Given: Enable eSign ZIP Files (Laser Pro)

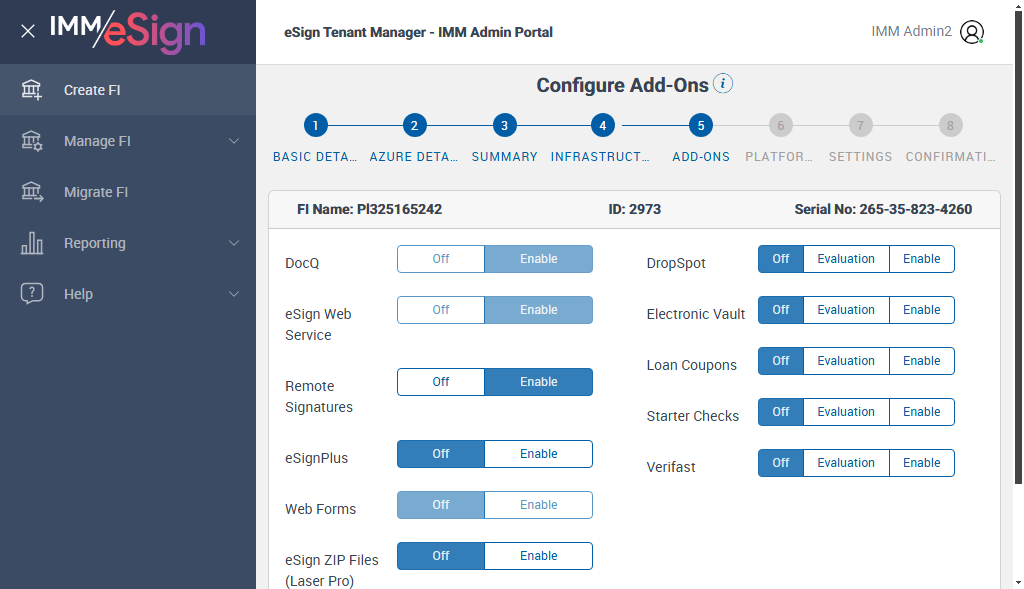Looking at the screenshot, I should [x=539, y=555].
